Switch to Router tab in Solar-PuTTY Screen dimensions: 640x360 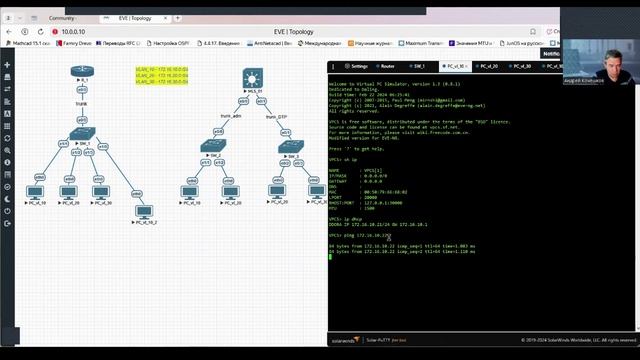pyautogui.click(x=385, y=66)
